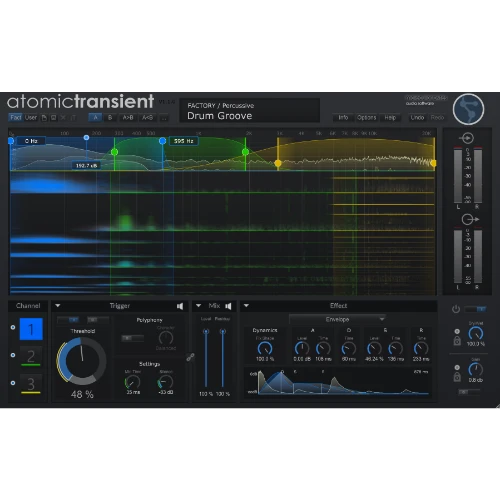This screenshot has height=500, width=500.
Task: Click the delete preset X icon
Action: [63, 118]
